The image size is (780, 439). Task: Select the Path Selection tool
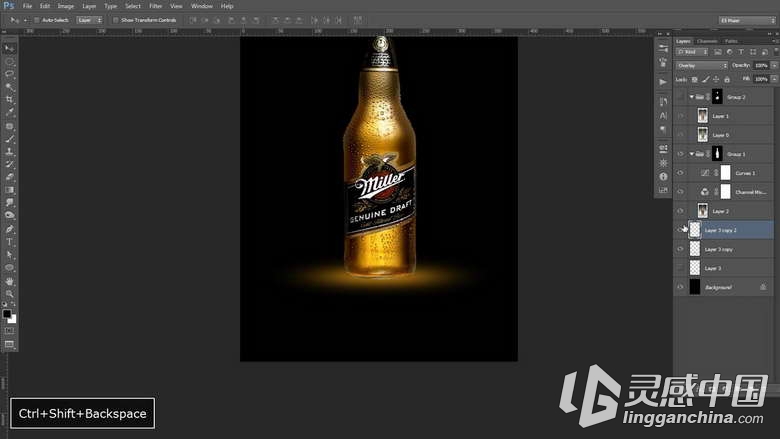(9, 255)
